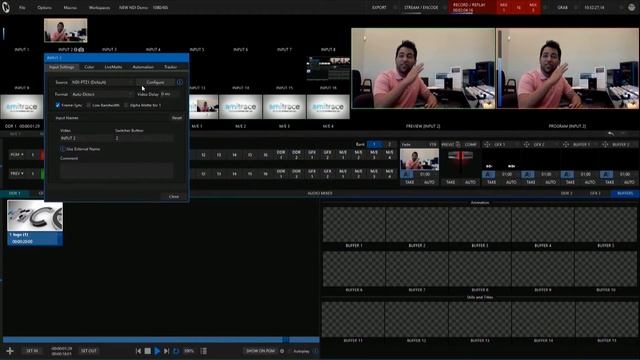This screenshot has width=640, height=360.
Task: Toggle the Frame Sync checkbox
Action: (58, 105)
